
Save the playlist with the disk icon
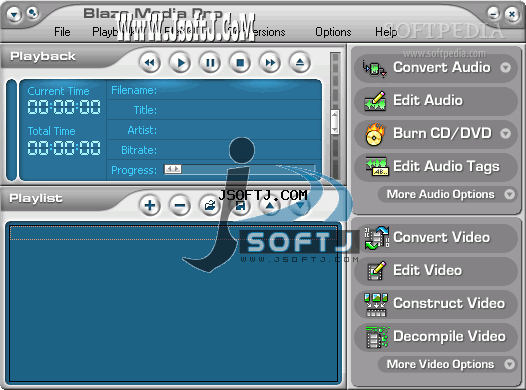(x=240, y=205)
